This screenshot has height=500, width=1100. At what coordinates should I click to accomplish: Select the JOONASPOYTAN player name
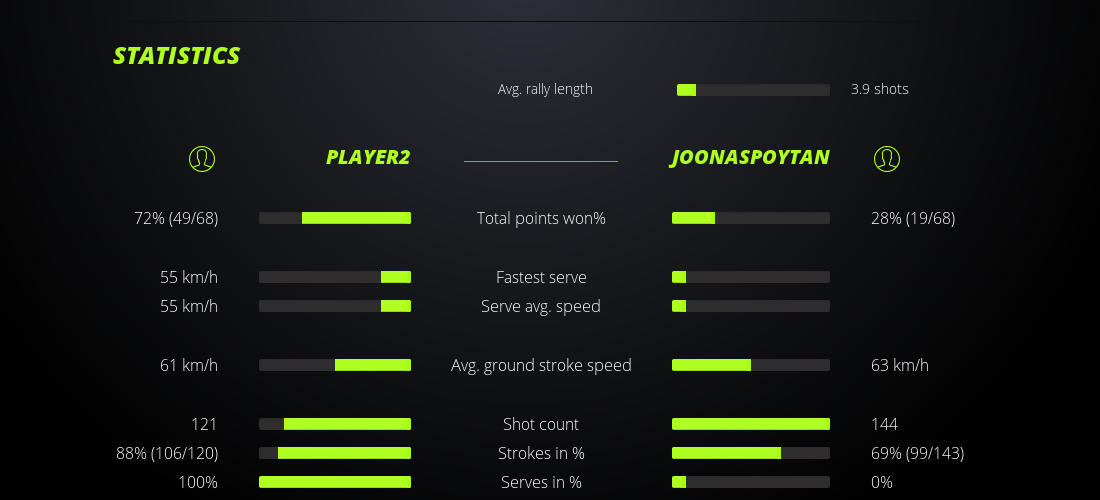pyautogui.click(x=750, y=158)
